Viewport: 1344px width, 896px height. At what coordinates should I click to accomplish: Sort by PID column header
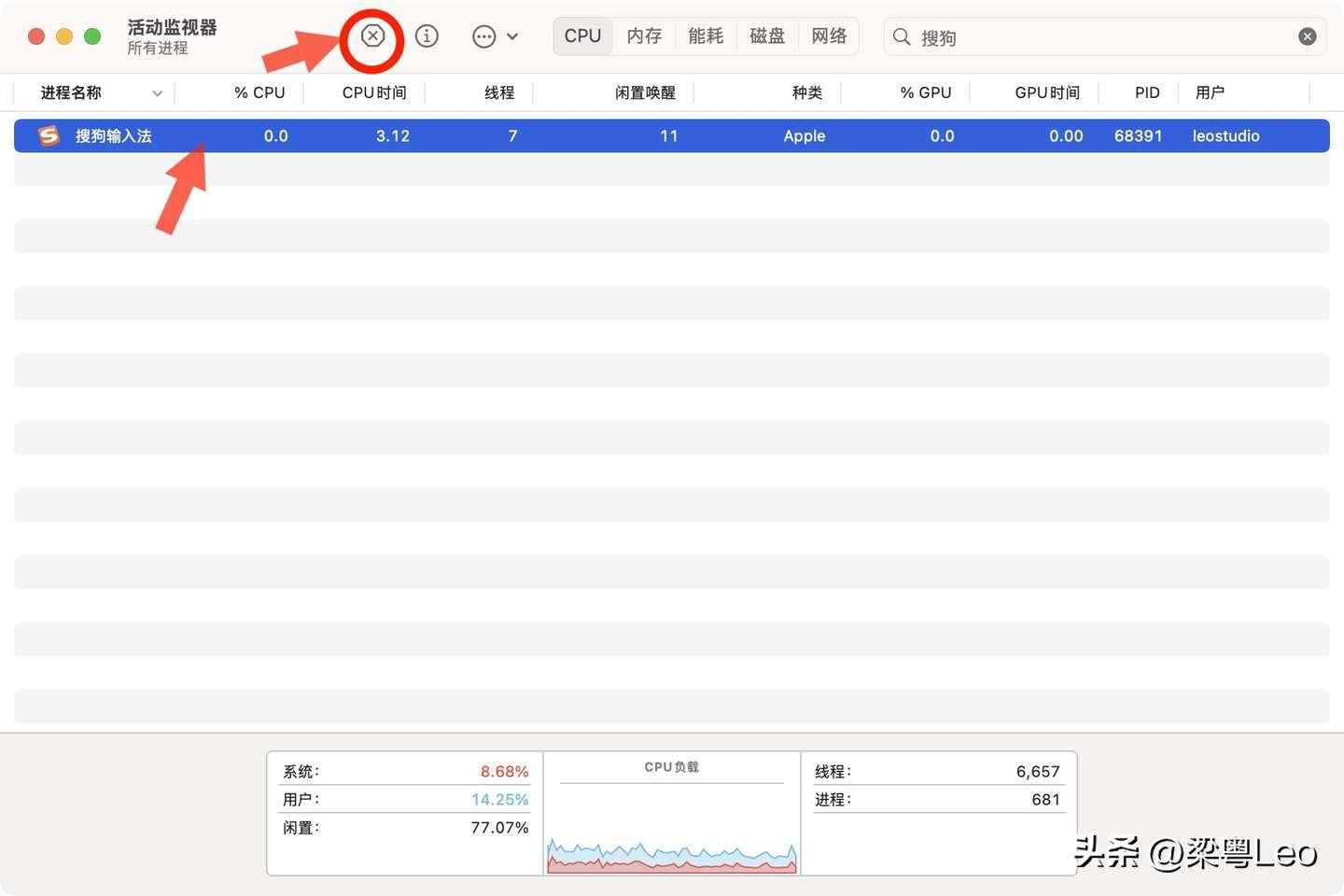(x=1147, y=92)
